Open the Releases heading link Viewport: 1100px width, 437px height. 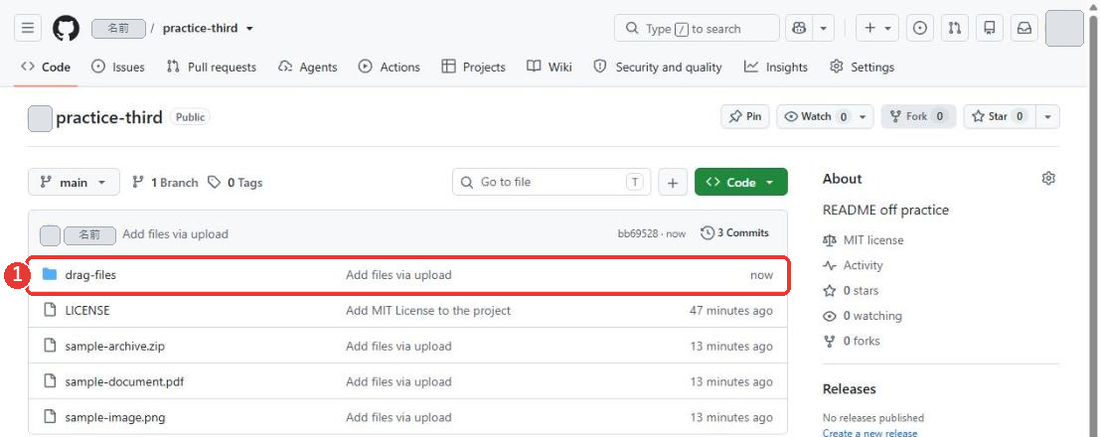point(849,389)
